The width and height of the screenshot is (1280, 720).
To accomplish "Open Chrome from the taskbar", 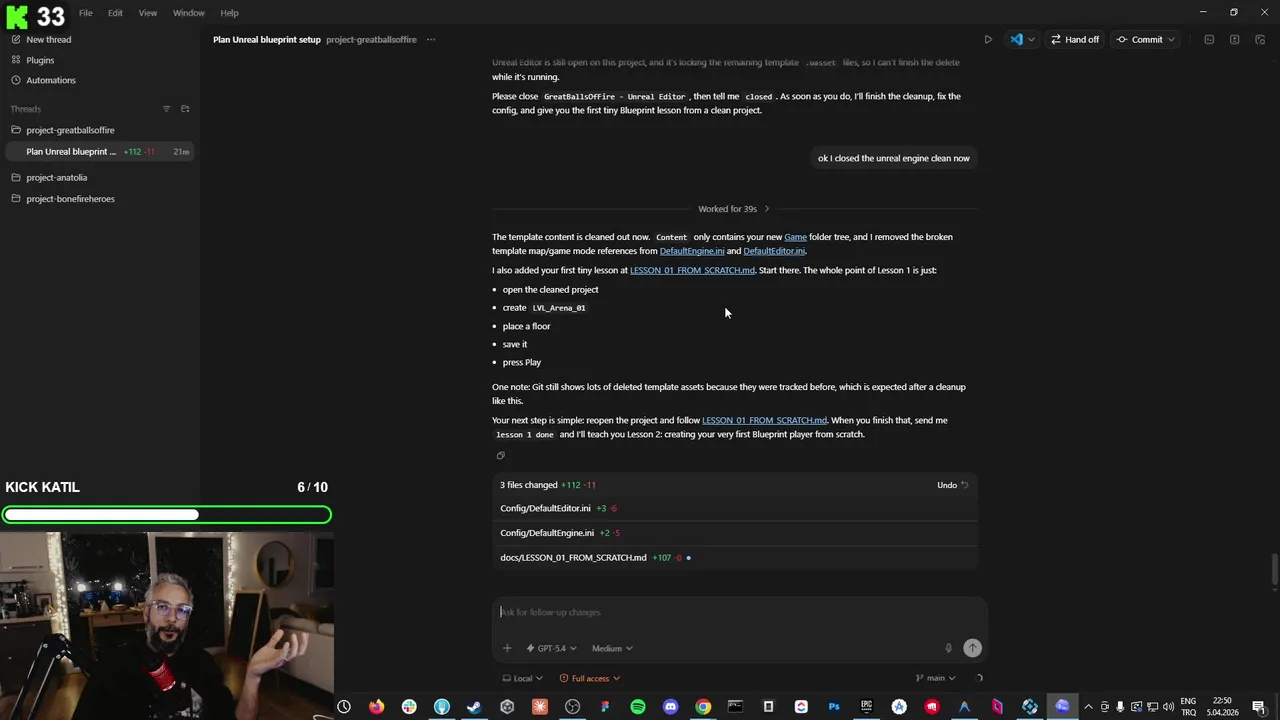I will coord(703,707).
